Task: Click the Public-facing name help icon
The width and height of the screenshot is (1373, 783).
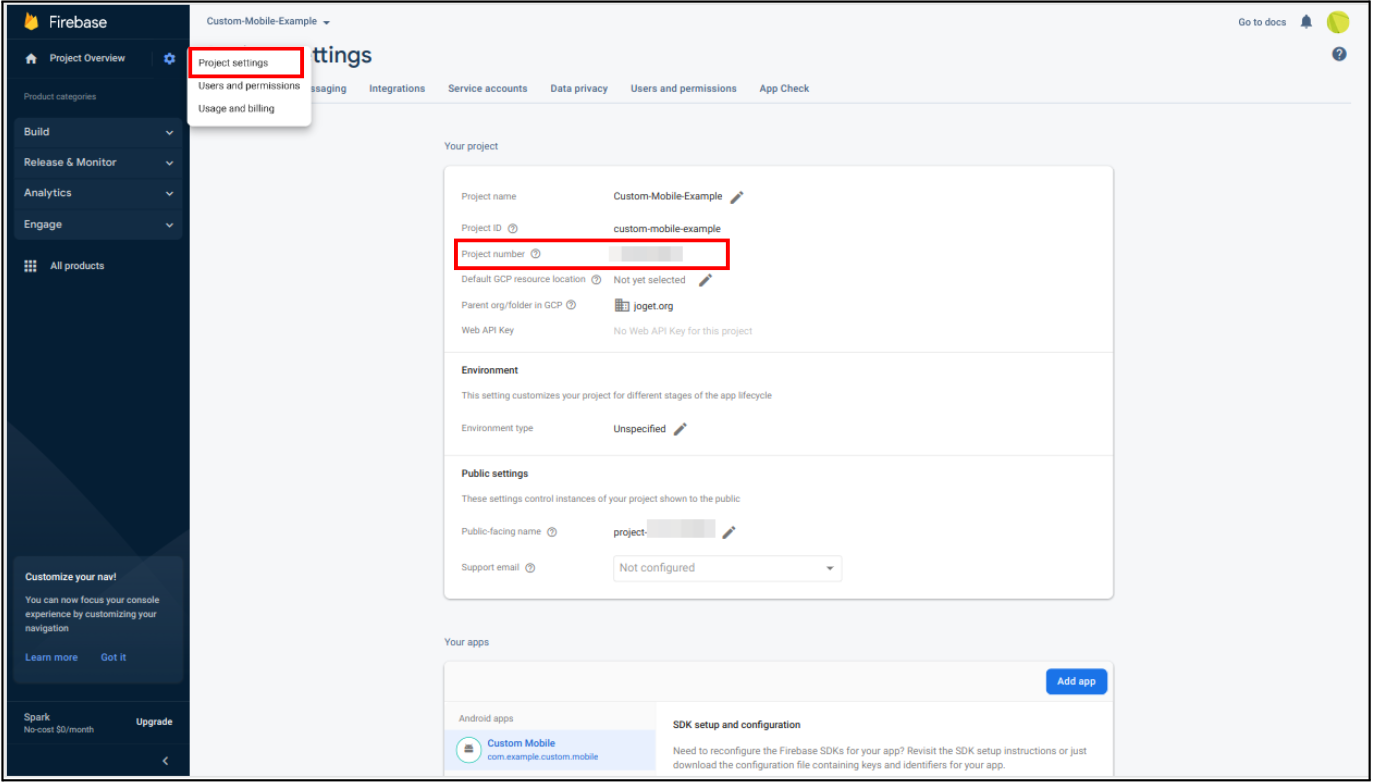Action: [x=552, y=532]
